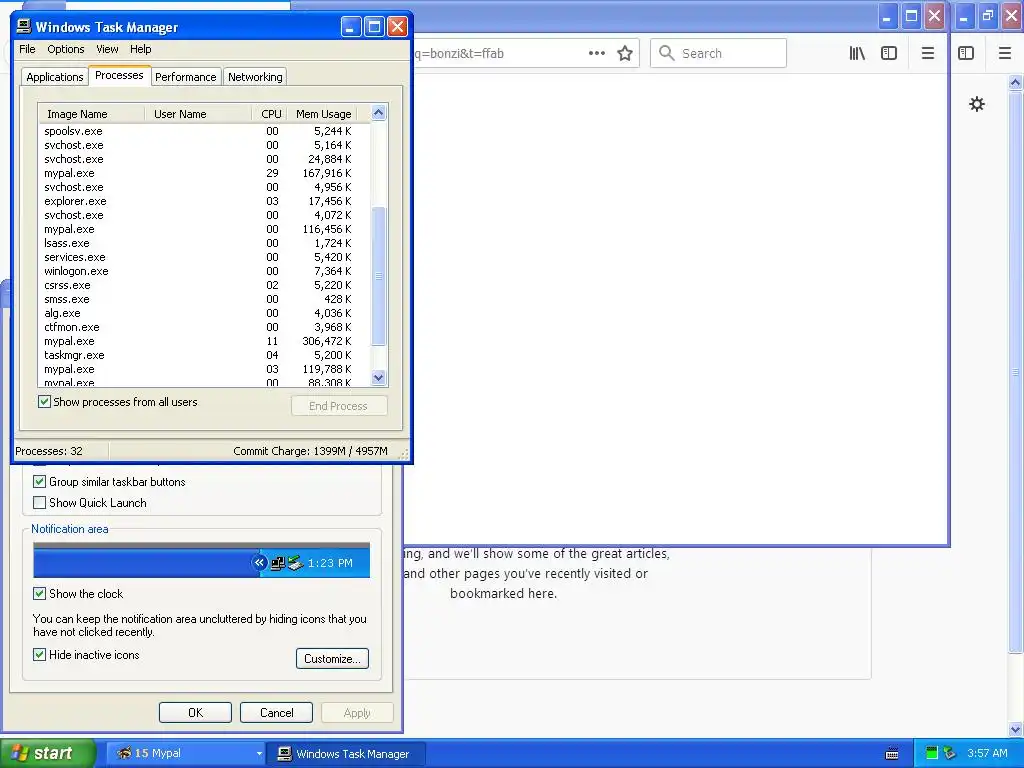Select svchost.exe row using 24,884 K
This screenshot has width=1024, height=768.
coord(204,159)
